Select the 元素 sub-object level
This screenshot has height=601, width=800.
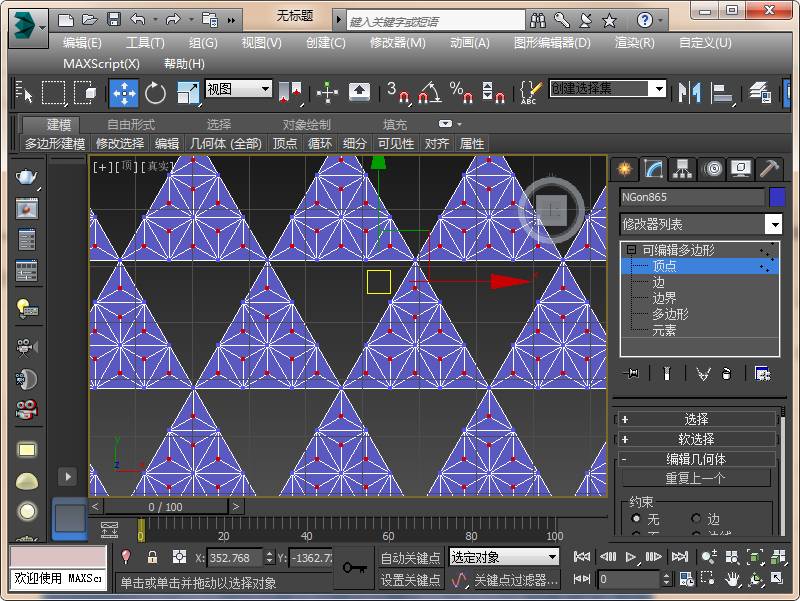pyautogui.click(x=664, y=331)
